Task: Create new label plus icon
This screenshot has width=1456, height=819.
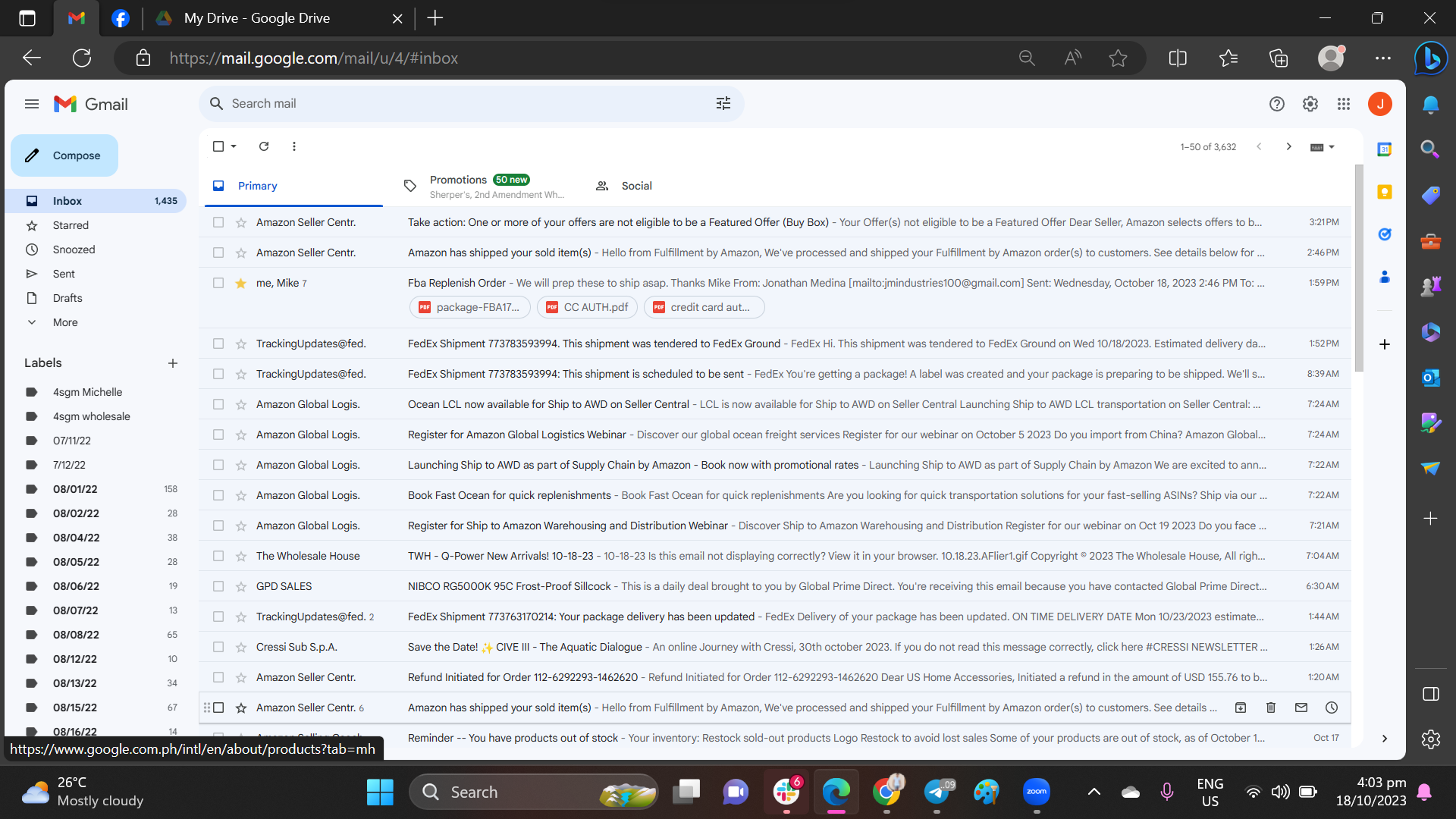Action: point(173,363)
